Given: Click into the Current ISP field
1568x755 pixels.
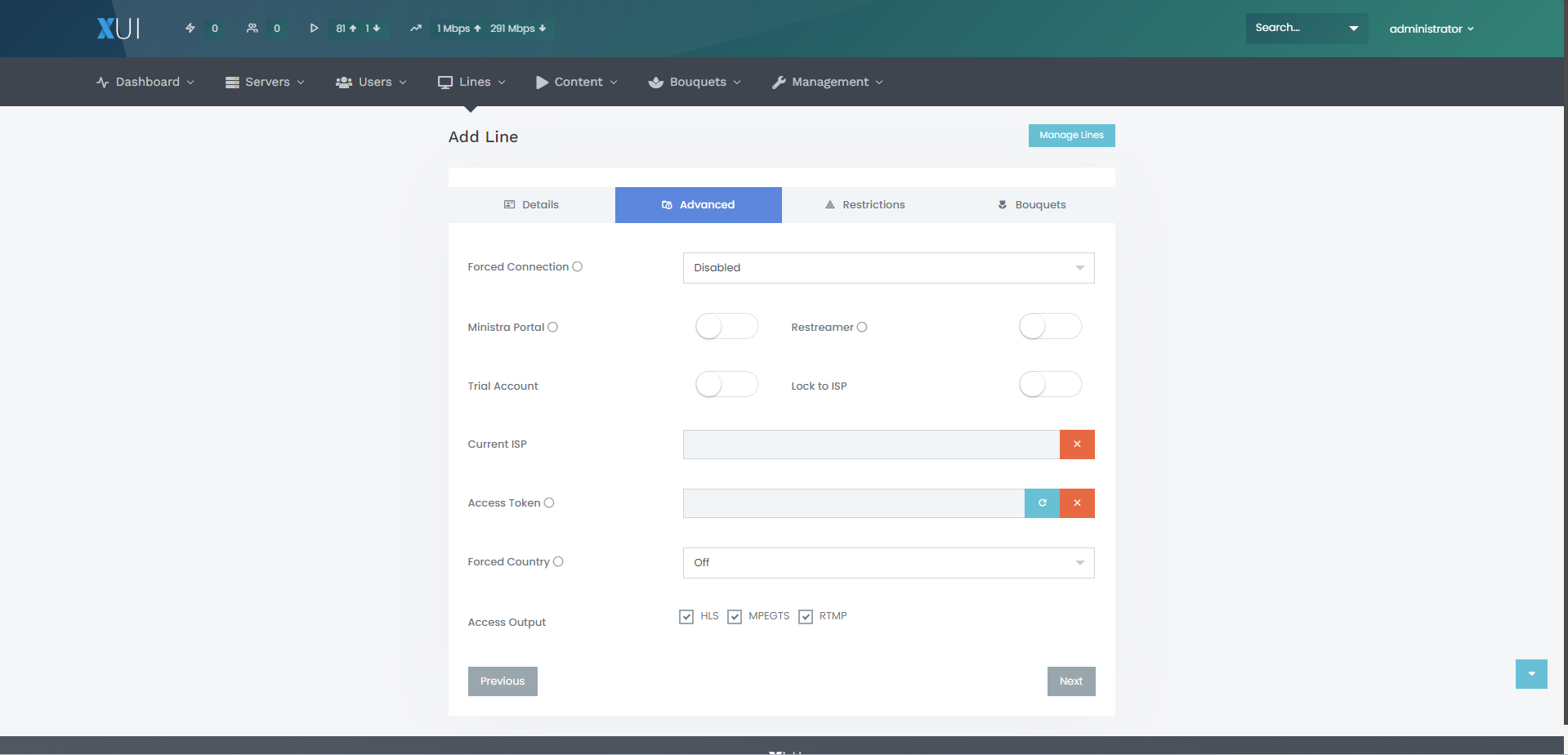Looking at the screenshot, I should (871, 445).
